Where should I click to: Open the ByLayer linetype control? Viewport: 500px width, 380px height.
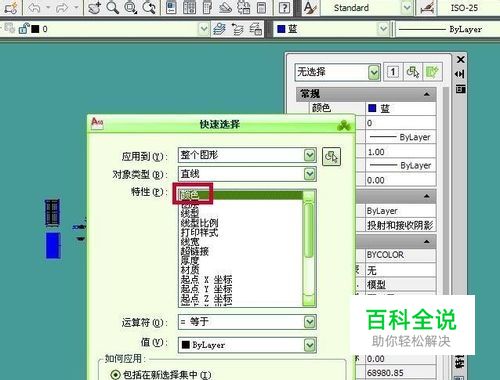448,29
